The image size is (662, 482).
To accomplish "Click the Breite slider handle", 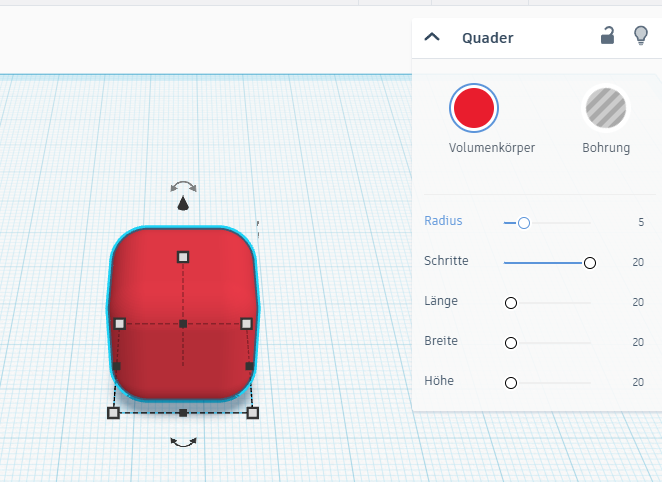I will tap(511, 343).
